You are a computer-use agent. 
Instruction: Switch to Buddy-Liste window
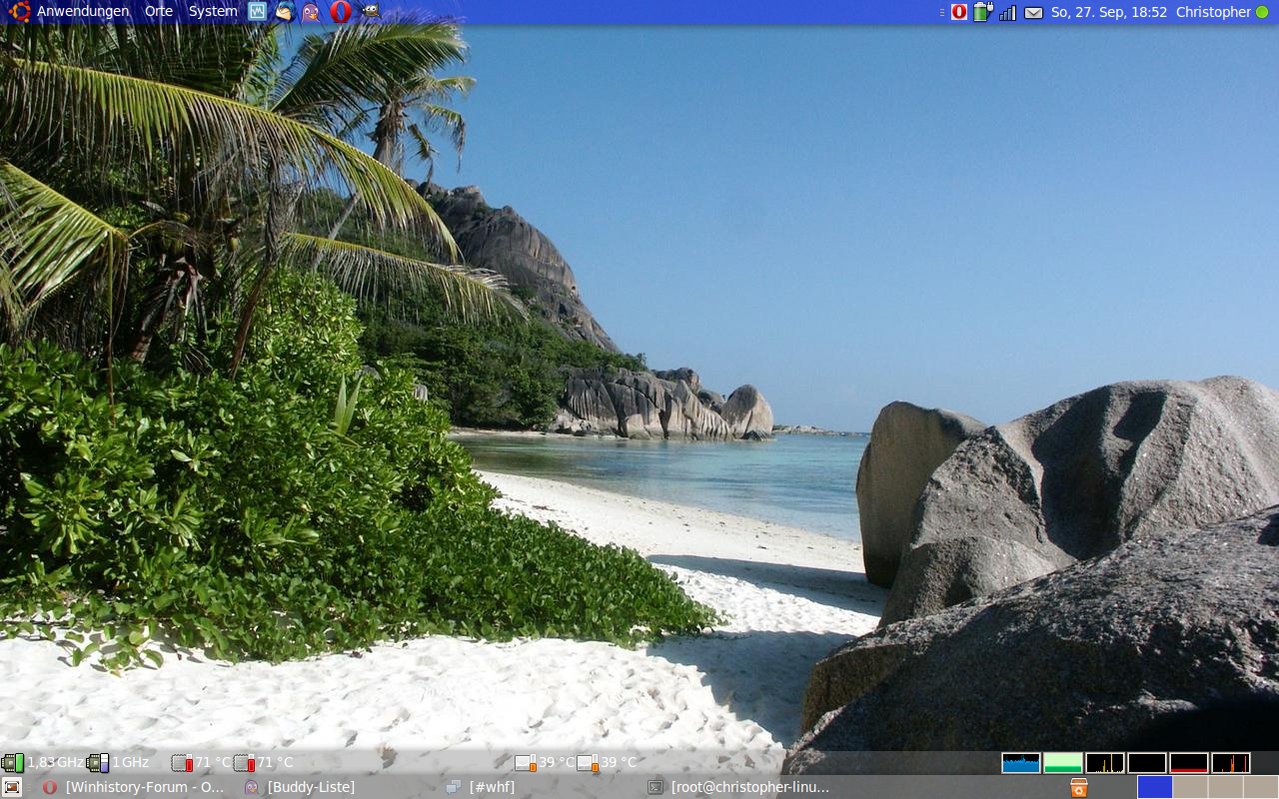click(310, 787)
